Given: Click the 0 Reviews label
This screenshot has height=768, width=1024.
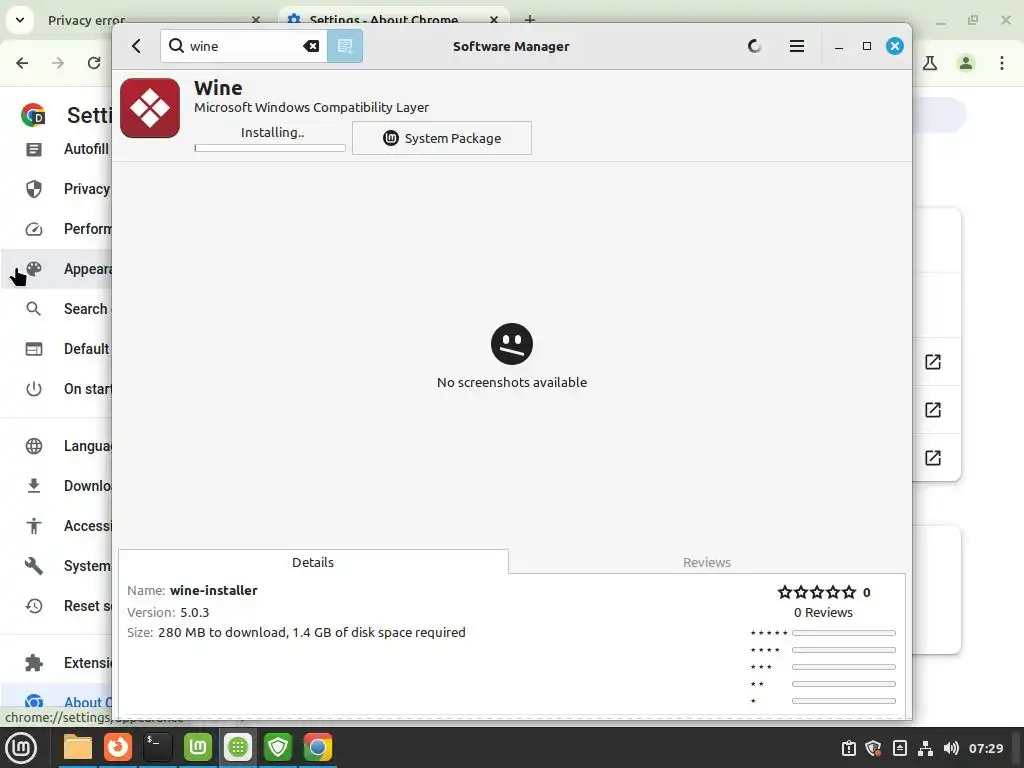Looking at the screenshot, I should pyautogui.click(x=823, y=613).
